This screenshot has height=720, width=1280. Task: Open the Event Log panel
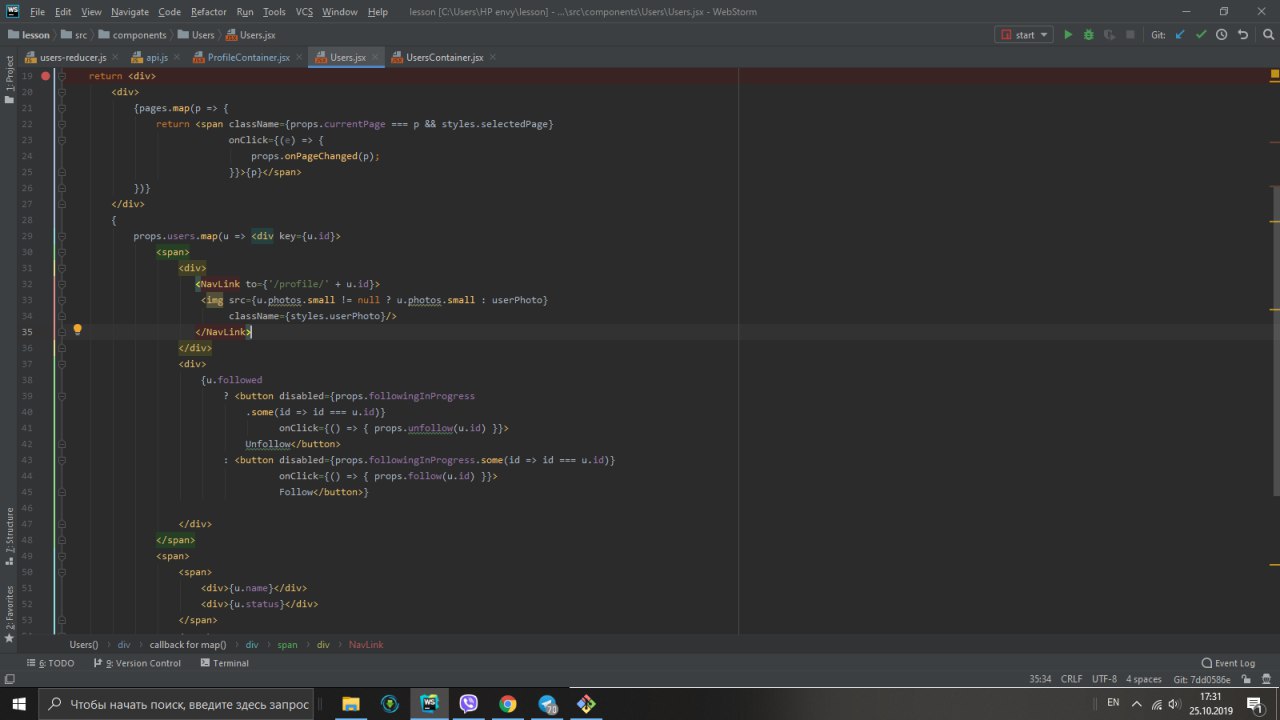[1228, 663]
